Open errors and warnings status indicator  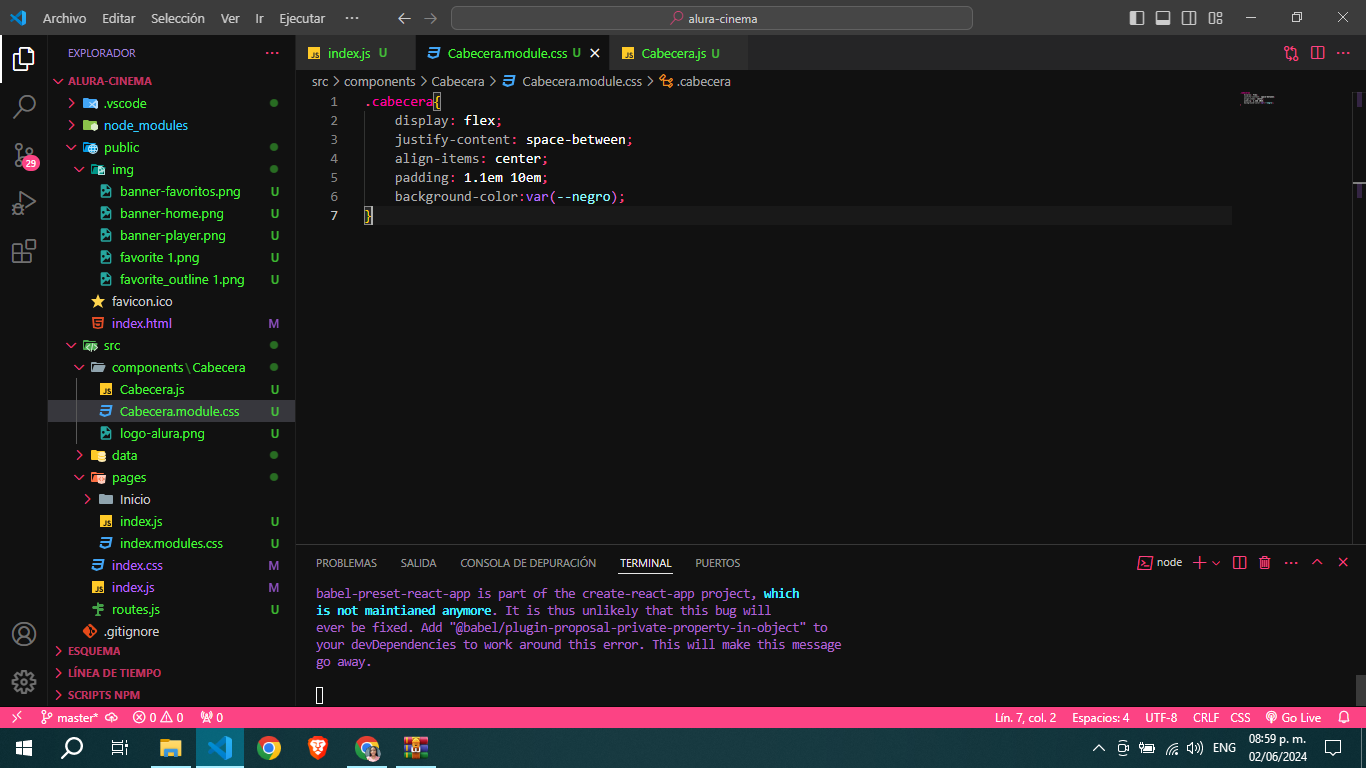[159, 717]
